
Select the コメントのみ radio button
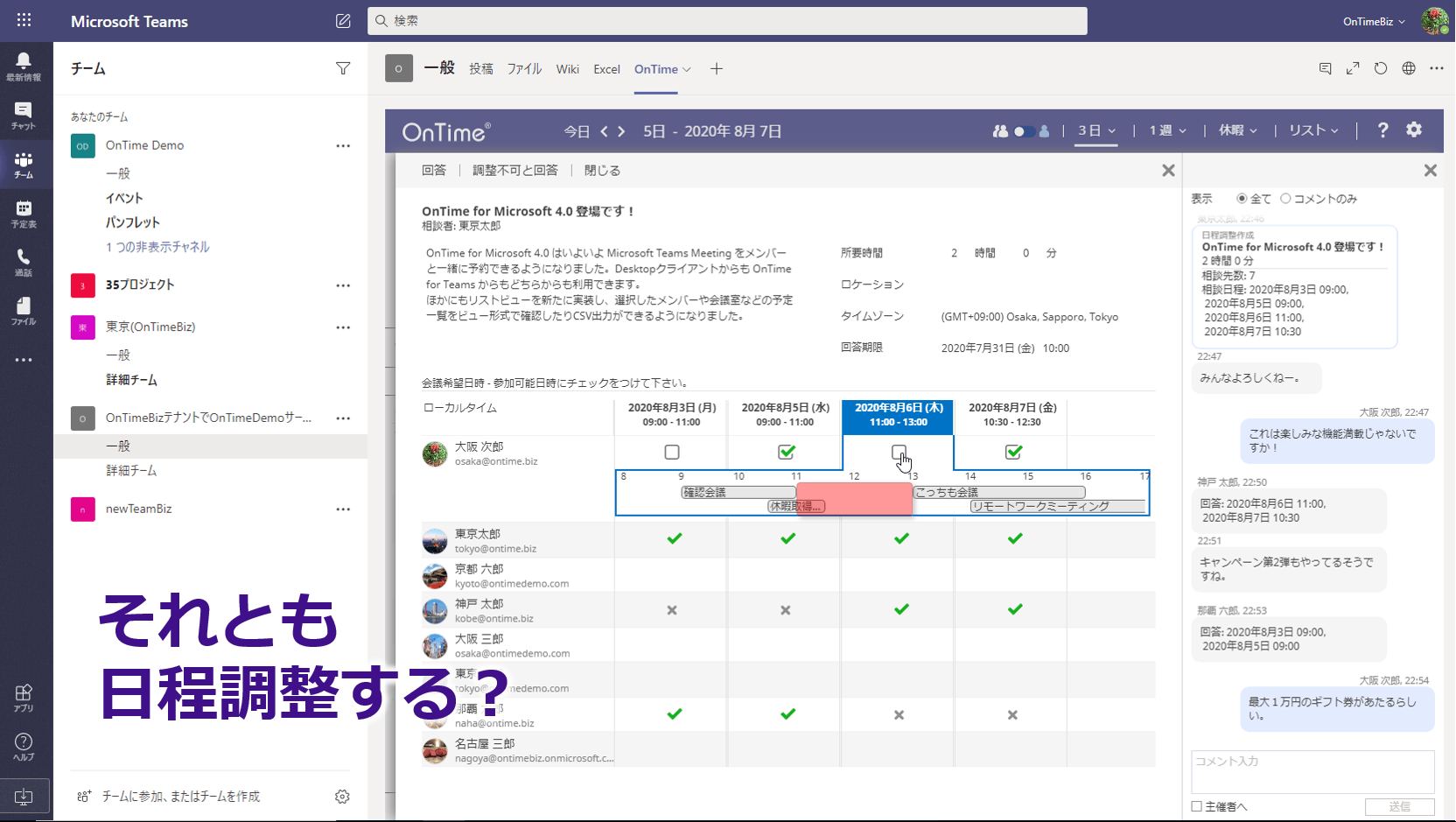click(x=1285, y=199)
